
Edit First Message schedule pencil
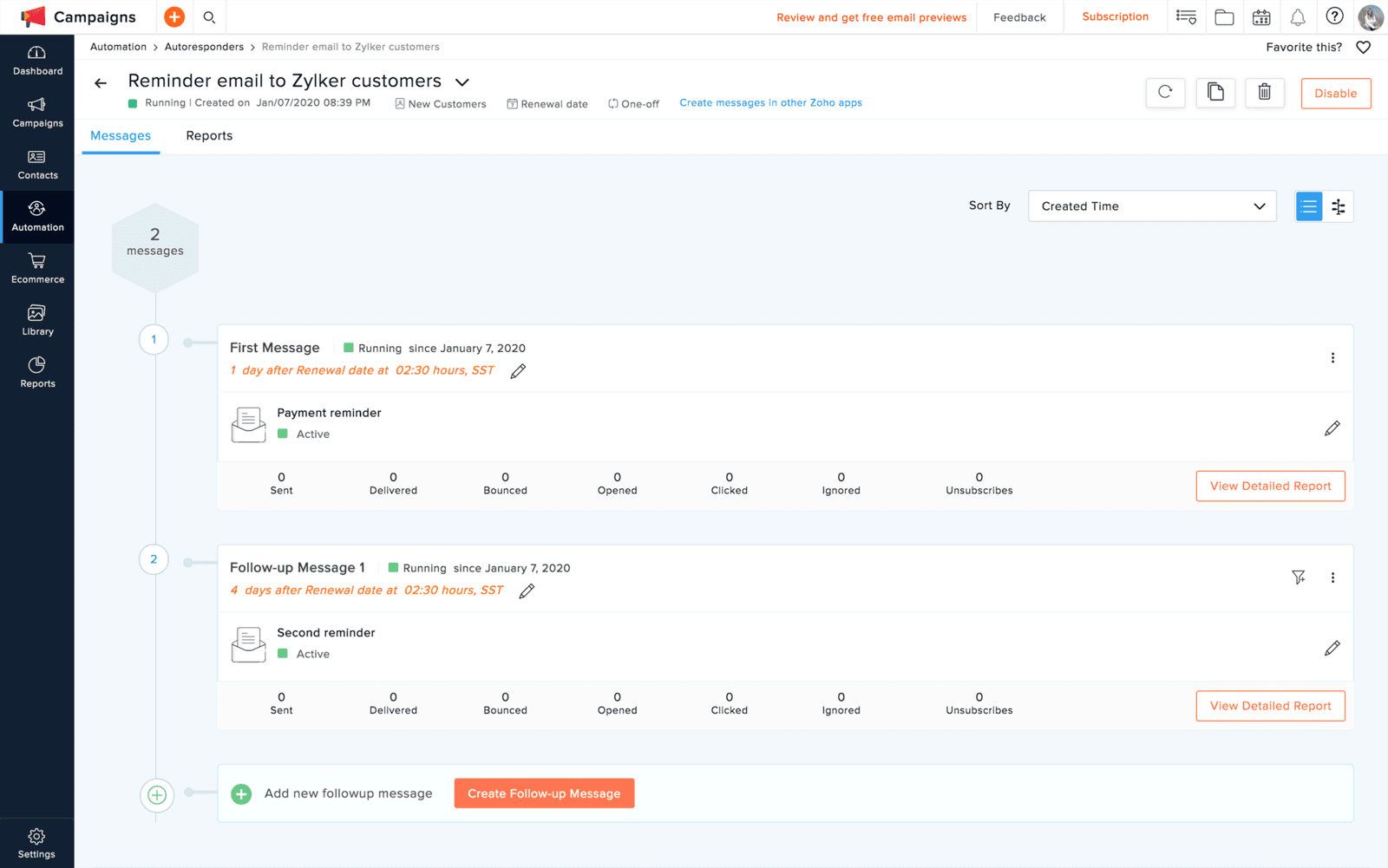tap(518, 371)
